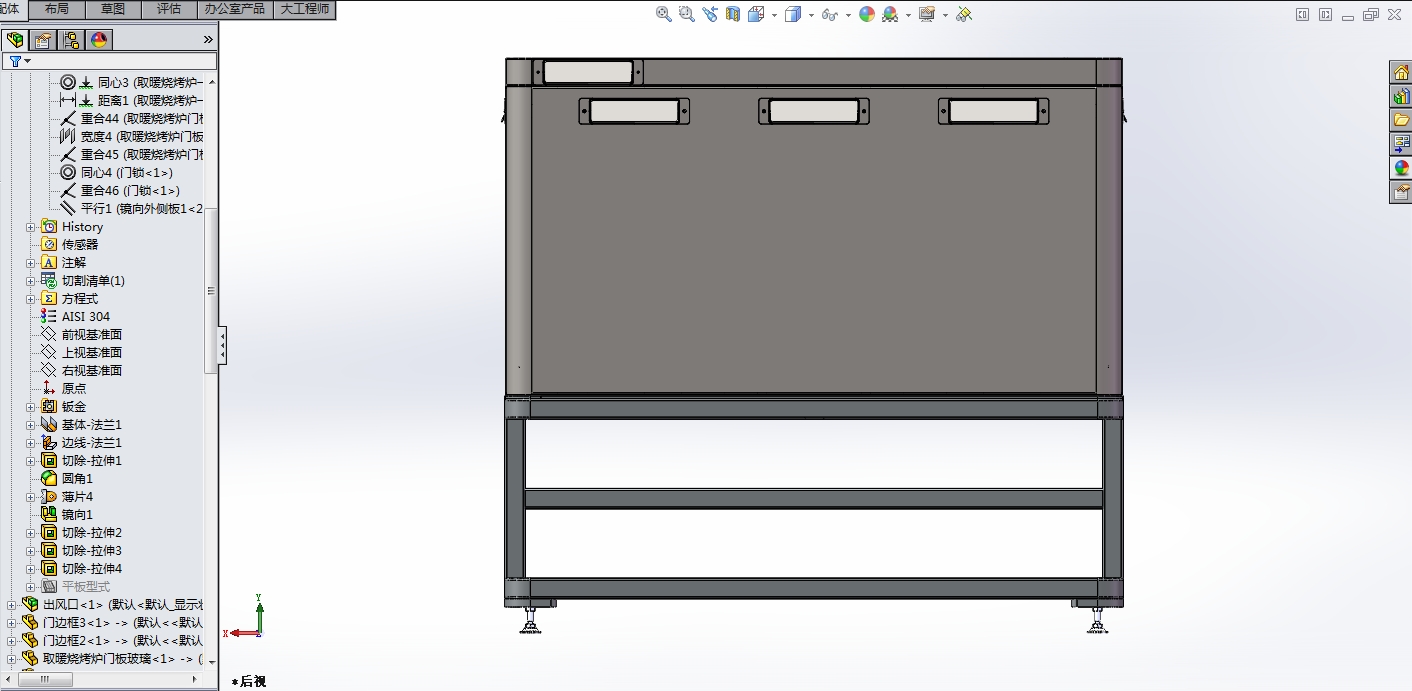The height and width of the screenshot is (691, 1412).
Task: Open Apply Scene dropdown arrow
Action: (x=907, y=15)
